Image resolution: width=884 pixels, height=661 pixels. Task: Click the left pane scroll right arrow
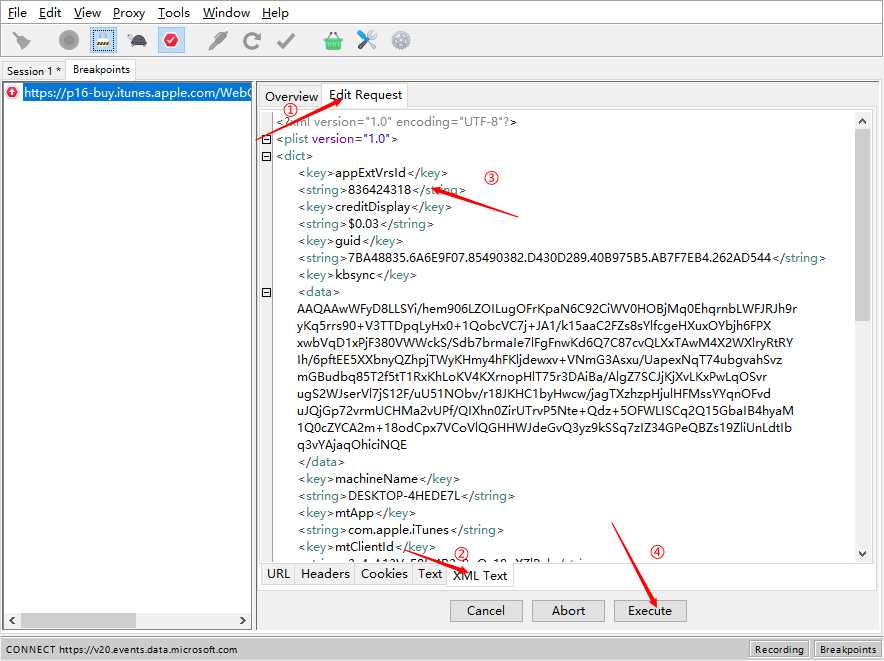(x=243, y=620)
